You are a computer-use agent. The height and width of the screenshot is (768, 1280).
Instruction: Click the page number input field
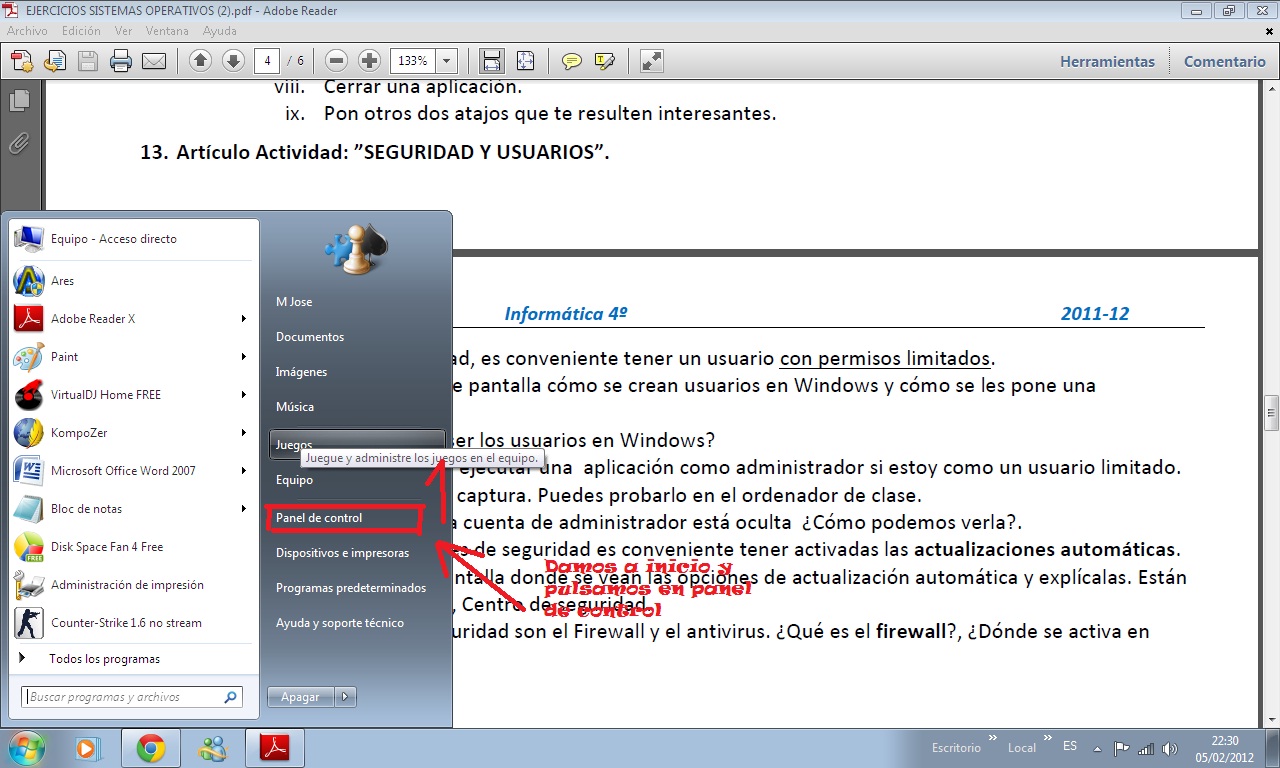pyautogui.click(x=267, y=61)
